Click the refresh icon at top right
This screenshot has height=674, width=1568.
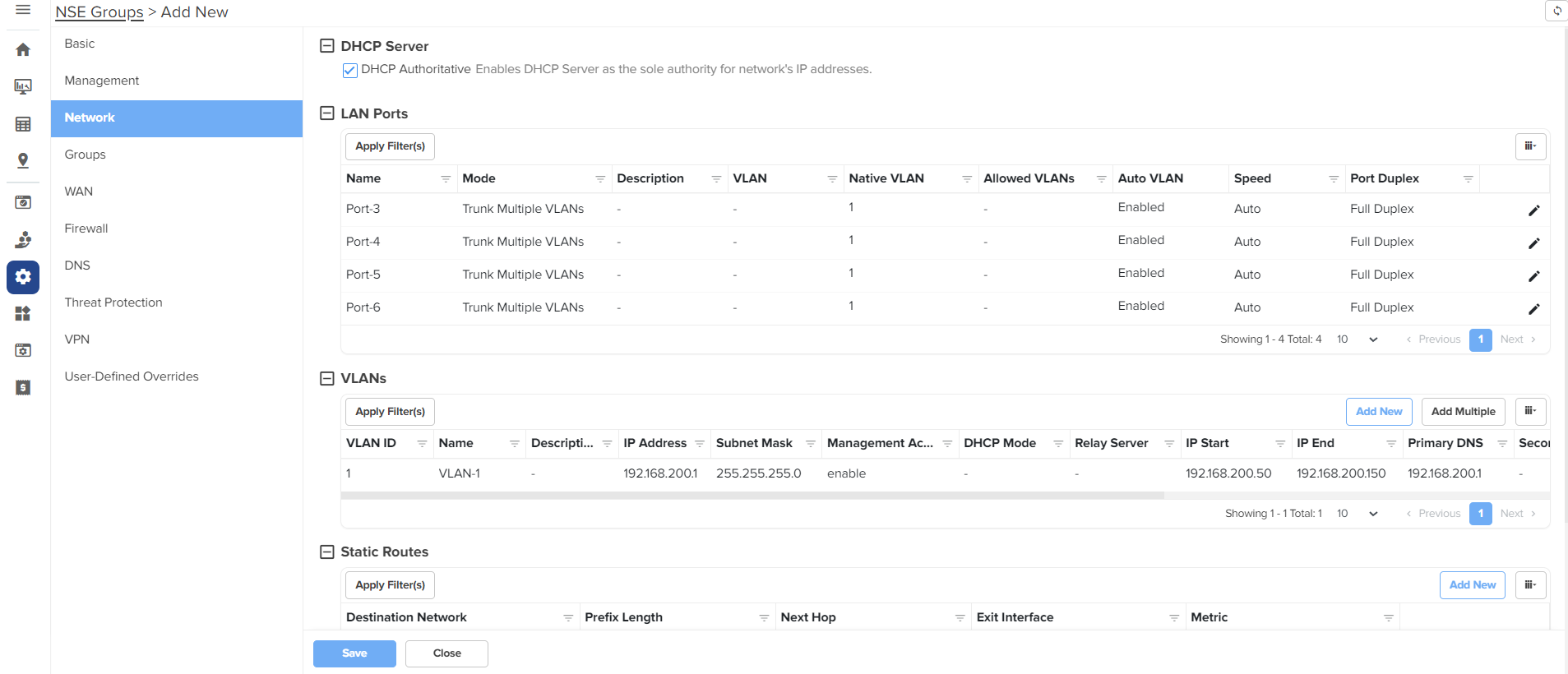(1556, 11)
